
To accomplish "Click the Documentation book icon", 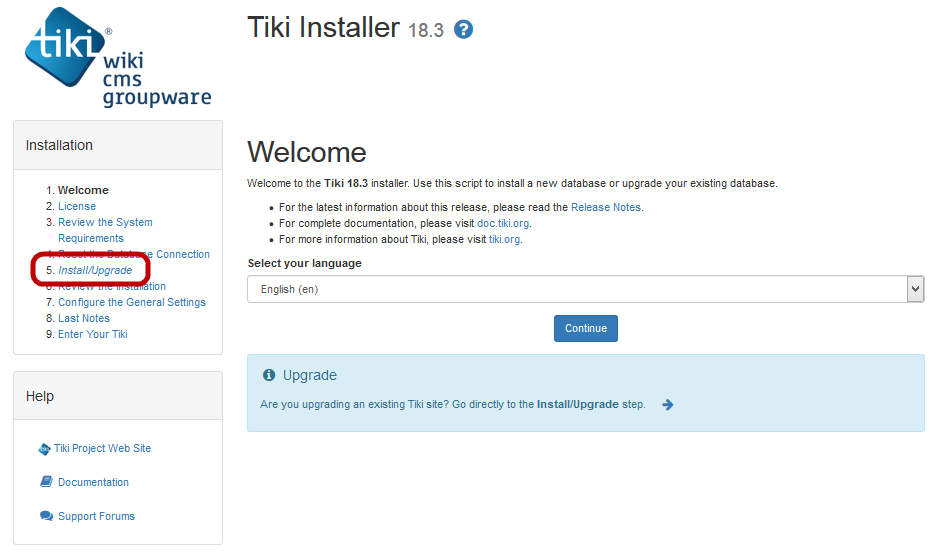I will (x=46, y=482).
